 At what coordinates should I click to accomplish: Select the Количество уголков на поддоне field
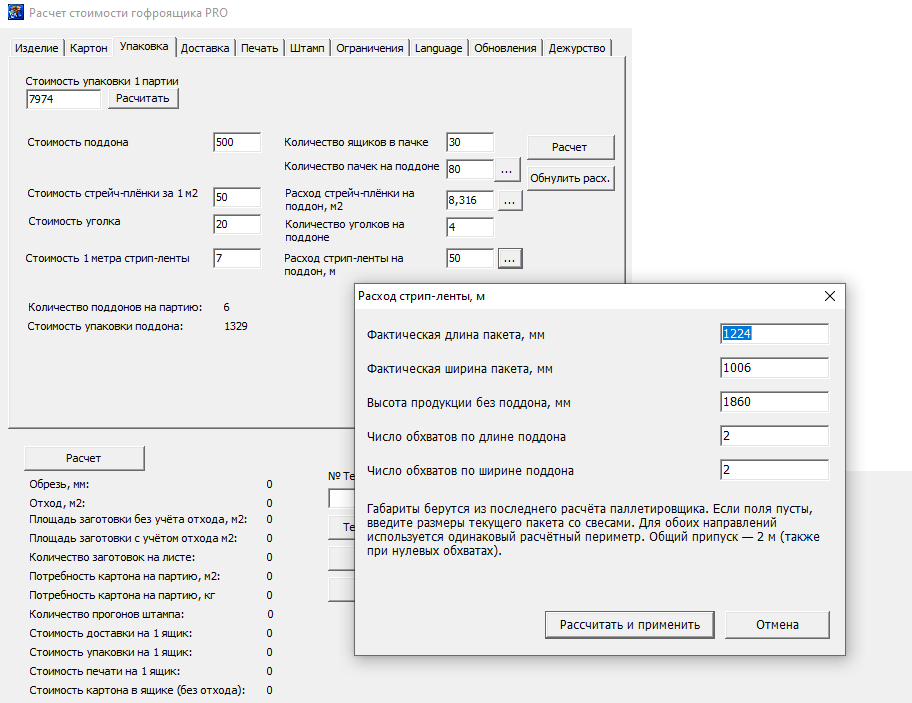coord(470,227)
